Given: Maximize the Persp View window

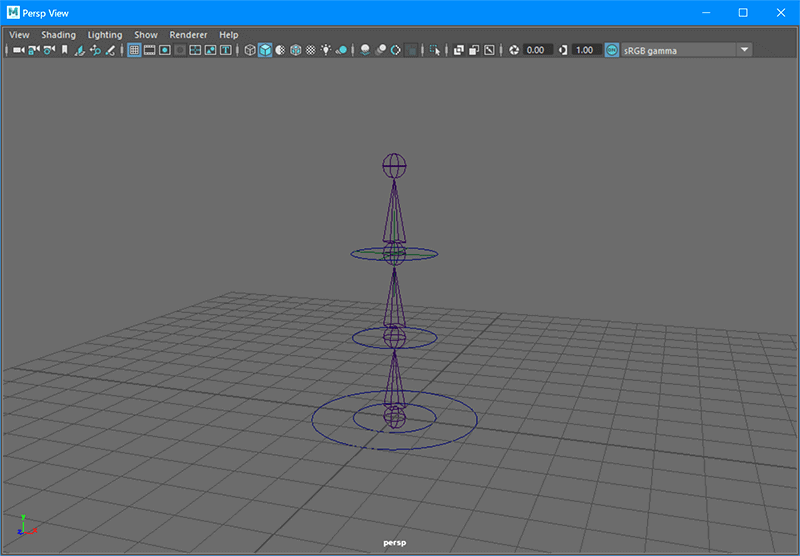Looking at the screenshot, I should (743, 13).
